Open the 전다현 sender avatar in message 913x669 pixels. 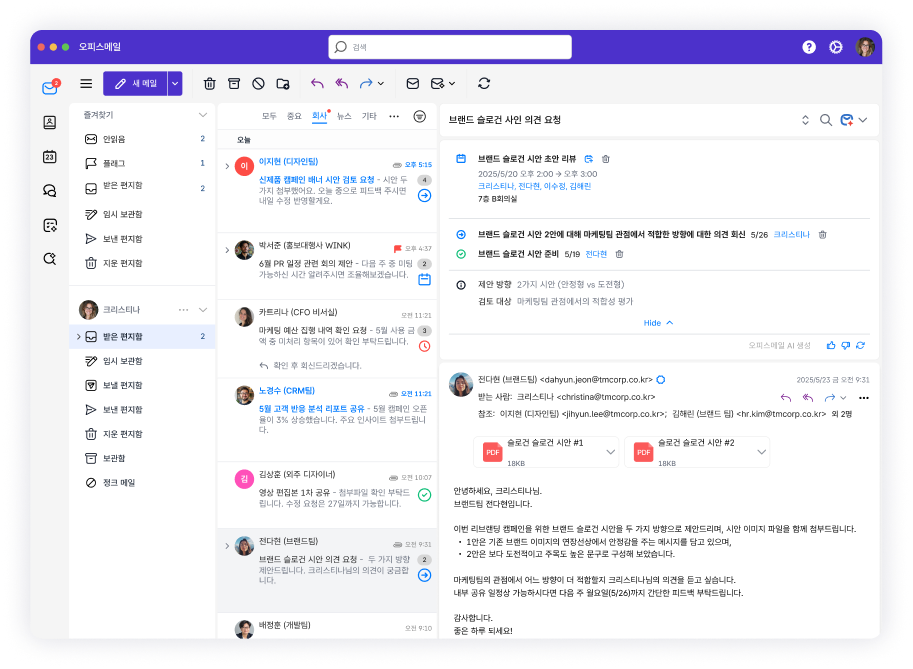[461, 385]
